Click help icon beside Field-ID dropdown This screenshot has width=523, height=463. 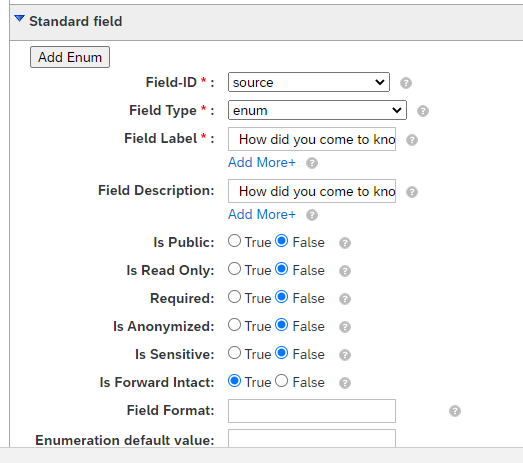406,83
